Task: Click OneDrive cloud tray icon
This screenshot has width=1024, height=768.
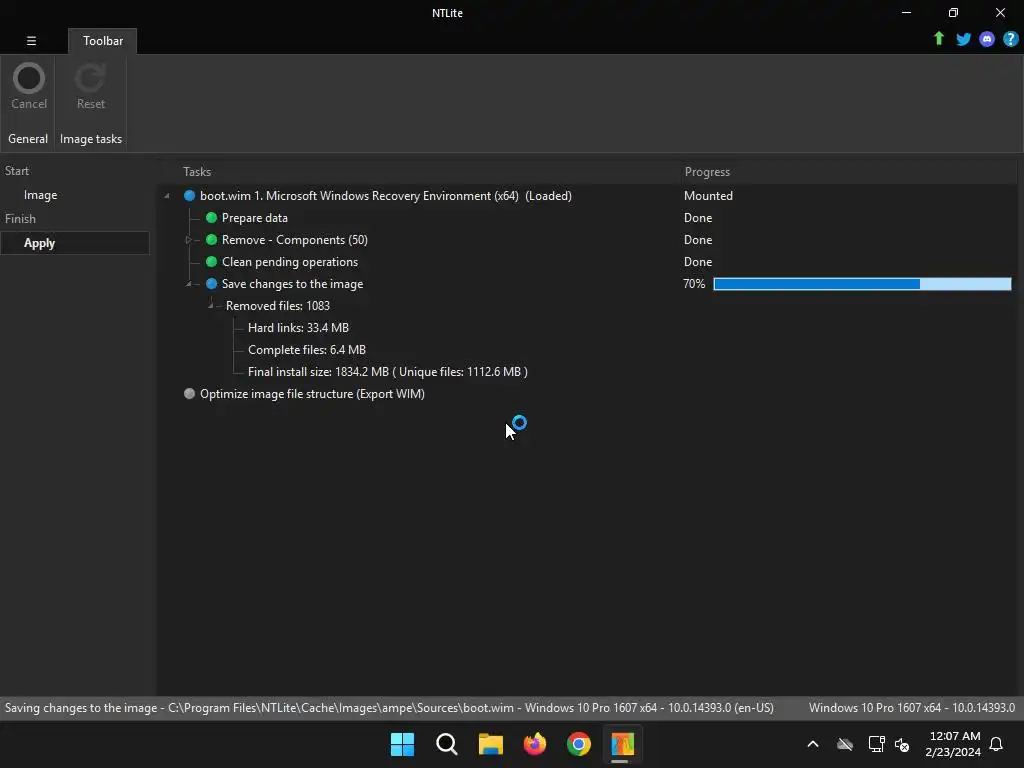Action: pos(845,744)
